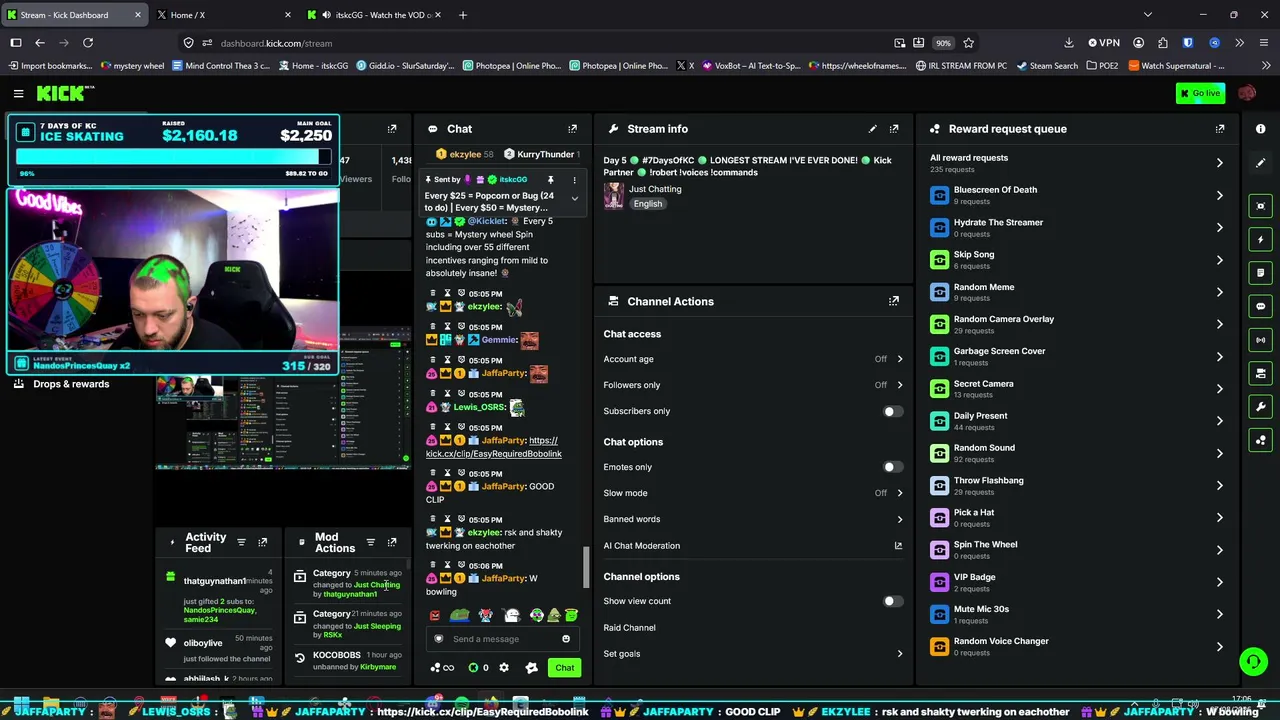Toggle the activity feed lightning sidebar icon
The width and height of the screenshot is (1280, 720).
[1260, 239]
